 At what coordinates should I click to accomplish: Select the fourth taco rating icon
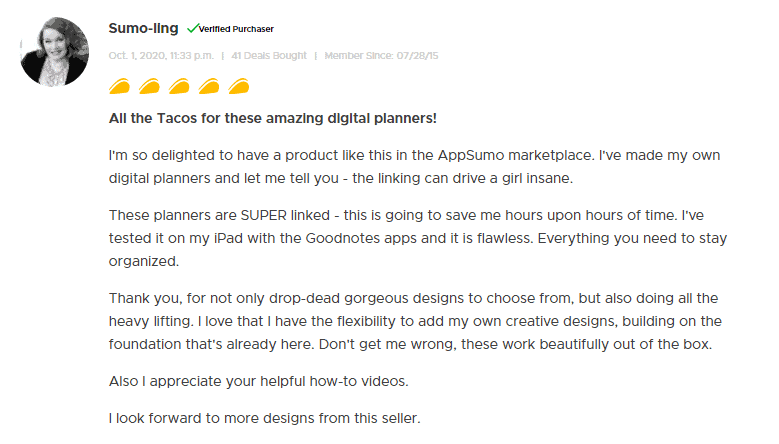point(209,86)
